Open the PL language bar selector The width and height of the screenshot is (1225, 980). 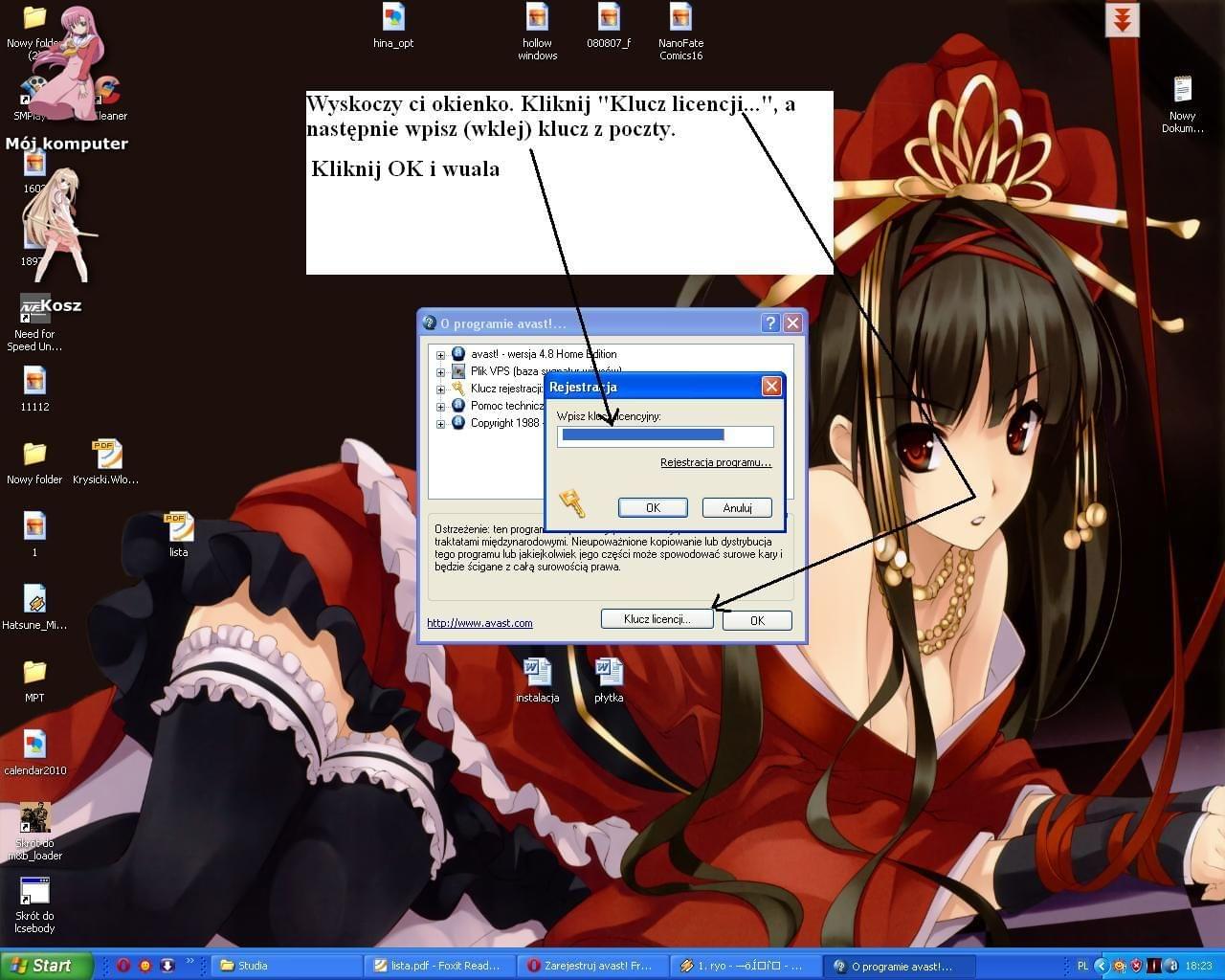pos(1082,966)
